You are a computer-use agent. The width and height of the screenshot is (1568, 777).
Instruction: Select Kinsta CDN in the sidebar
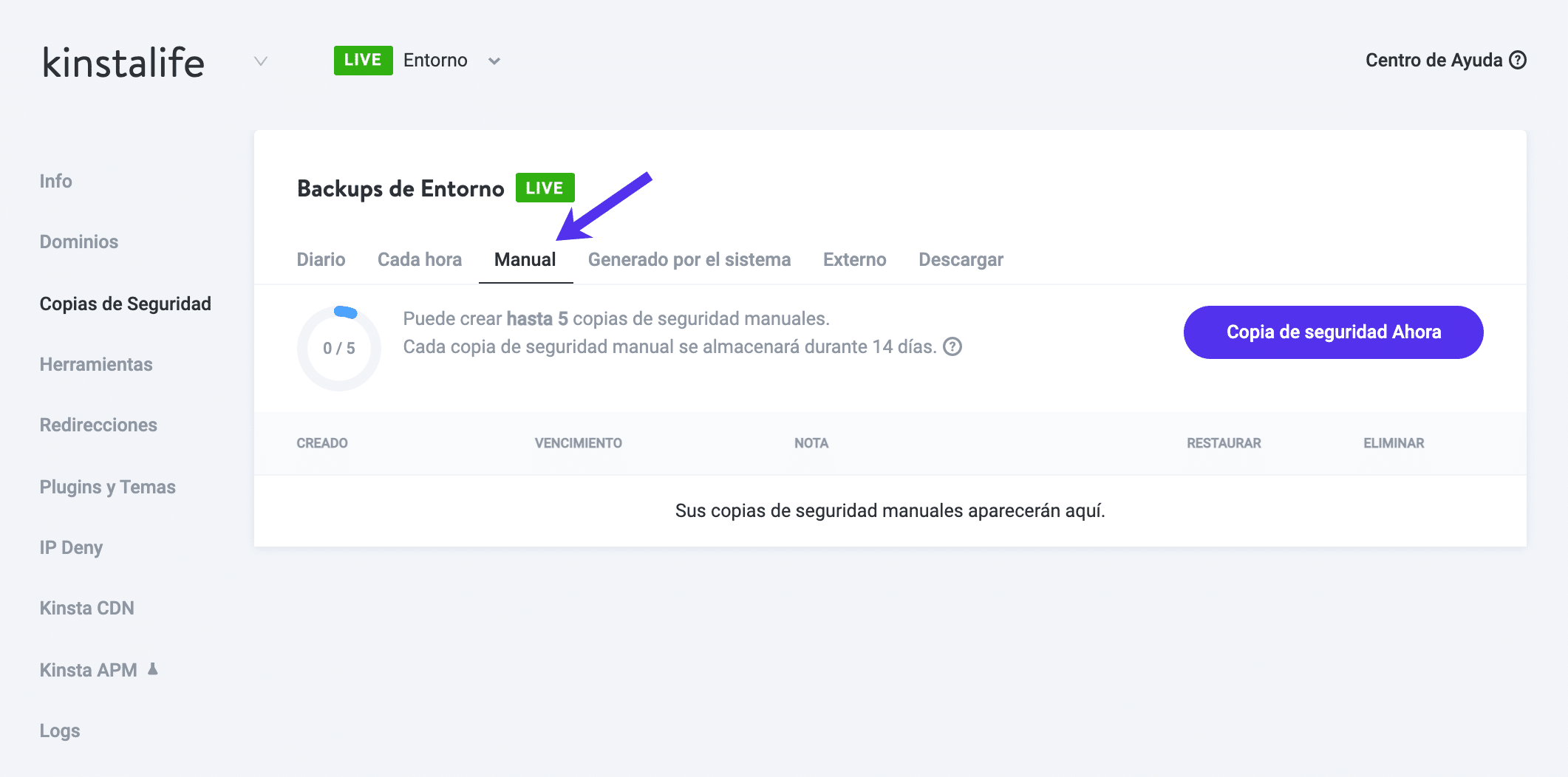click(x=86, y=608)
